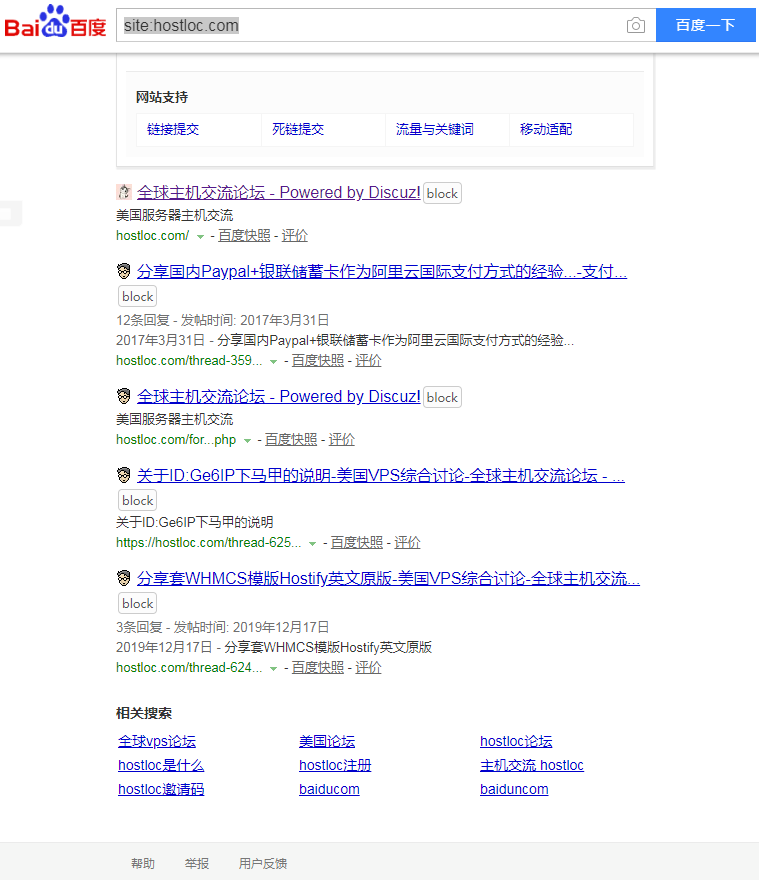Image resolution: width=759 pixels, height=880 pixels.
Task: Click 评价 for thread-625 result
Action: point(407,543)
